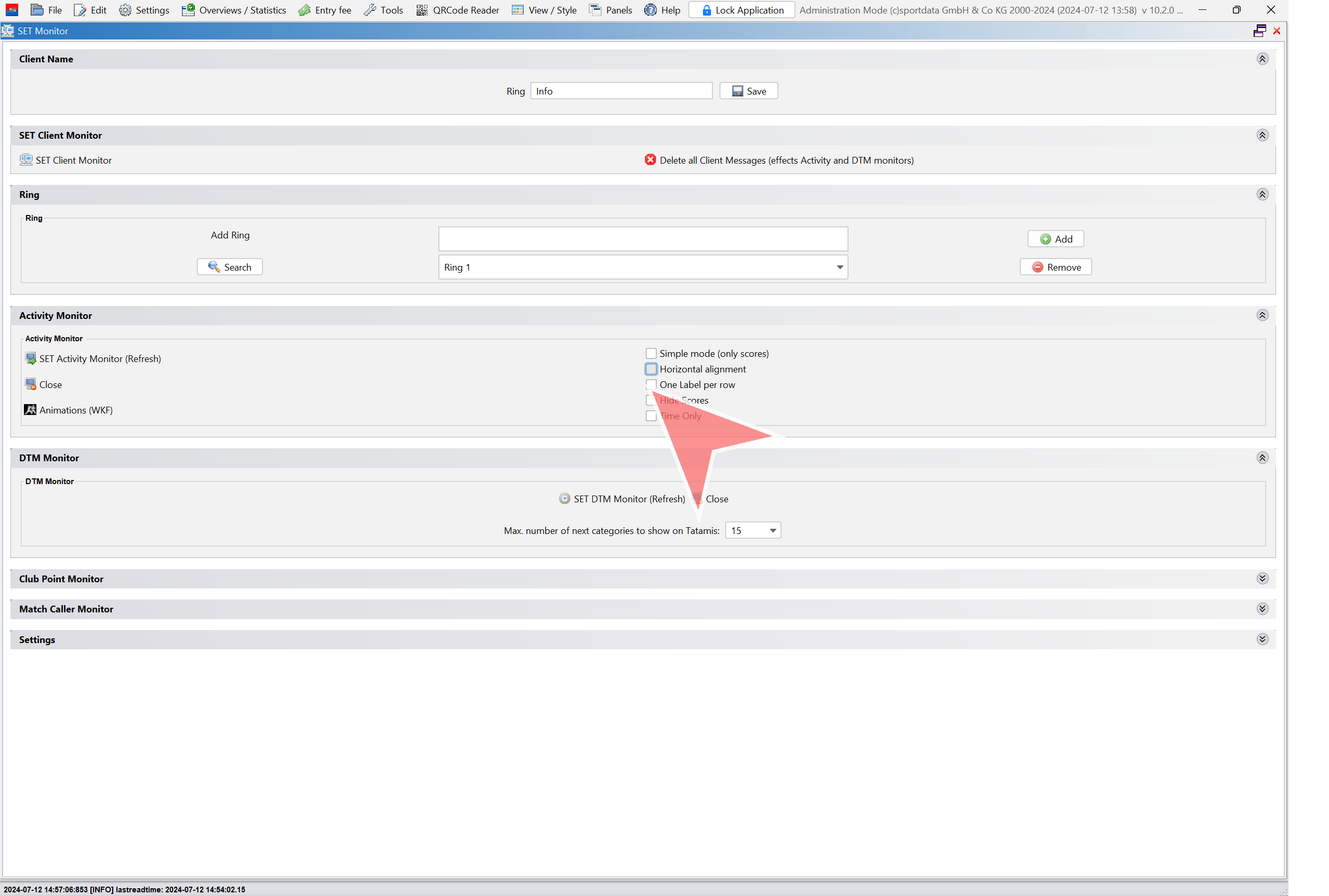Viewport: 1329px width, 896px height.
Task: Search for rings
Action: pyautogui.click(x=230, y=267)
